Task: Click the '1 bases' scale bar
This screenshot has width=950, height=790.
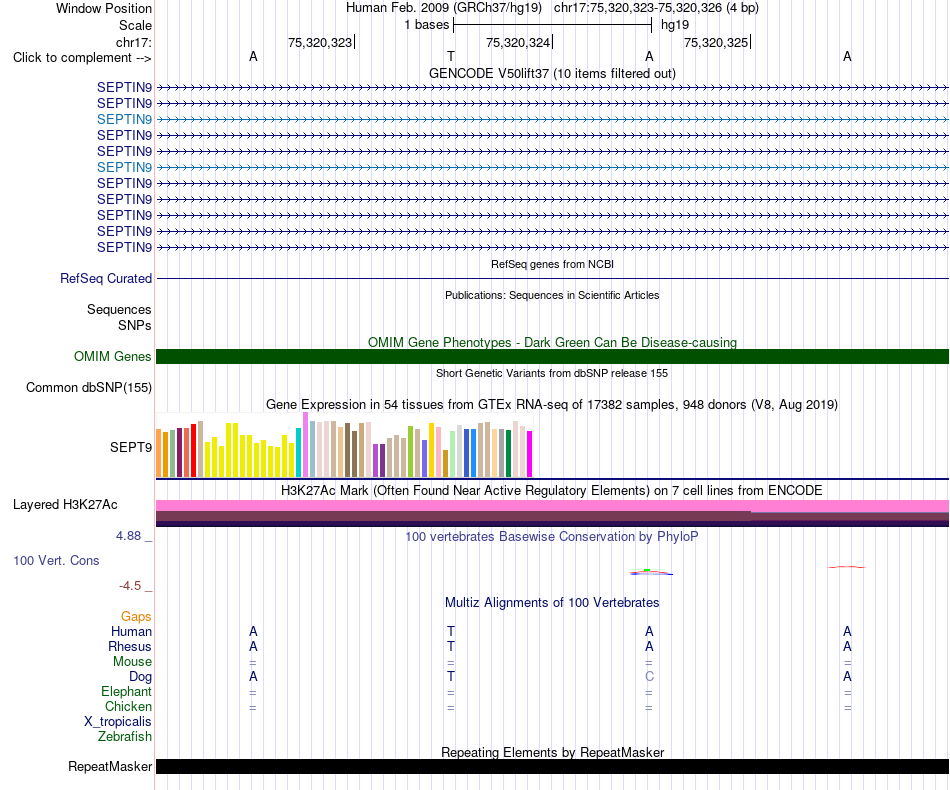Action: [x=552, y=25]
